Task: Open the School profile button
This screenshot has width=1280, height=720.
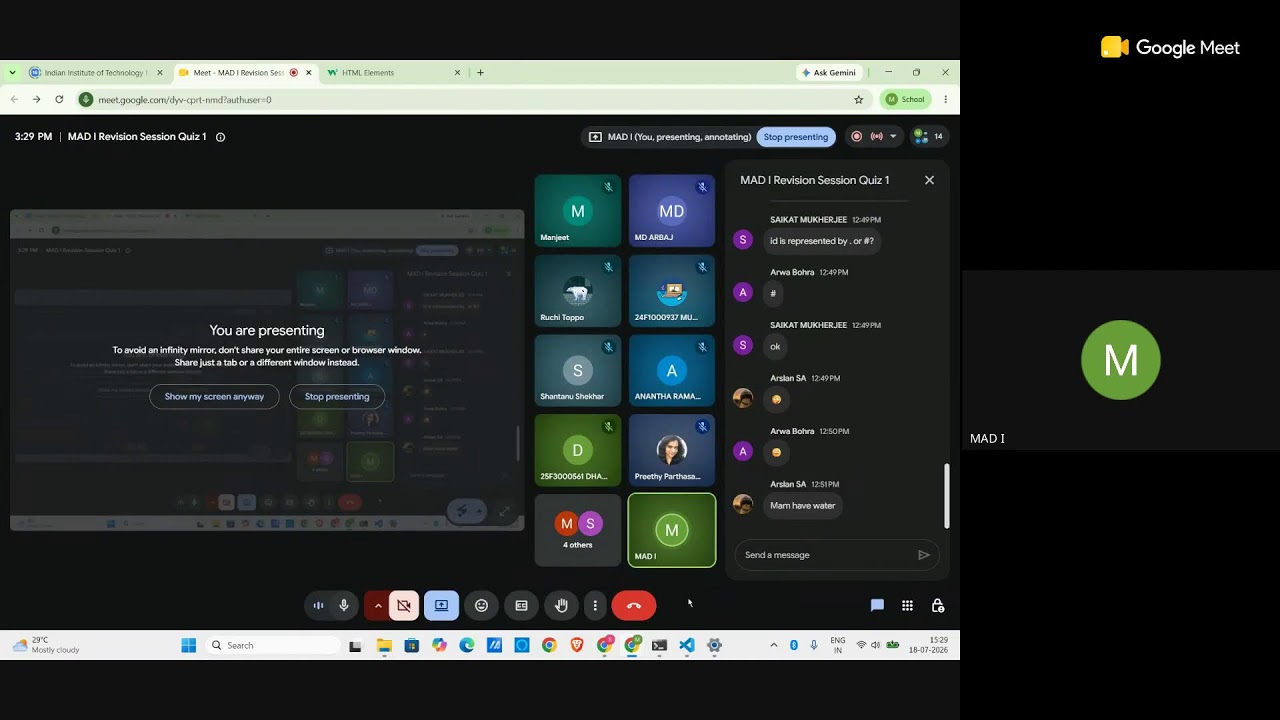Action: (905, 99)
